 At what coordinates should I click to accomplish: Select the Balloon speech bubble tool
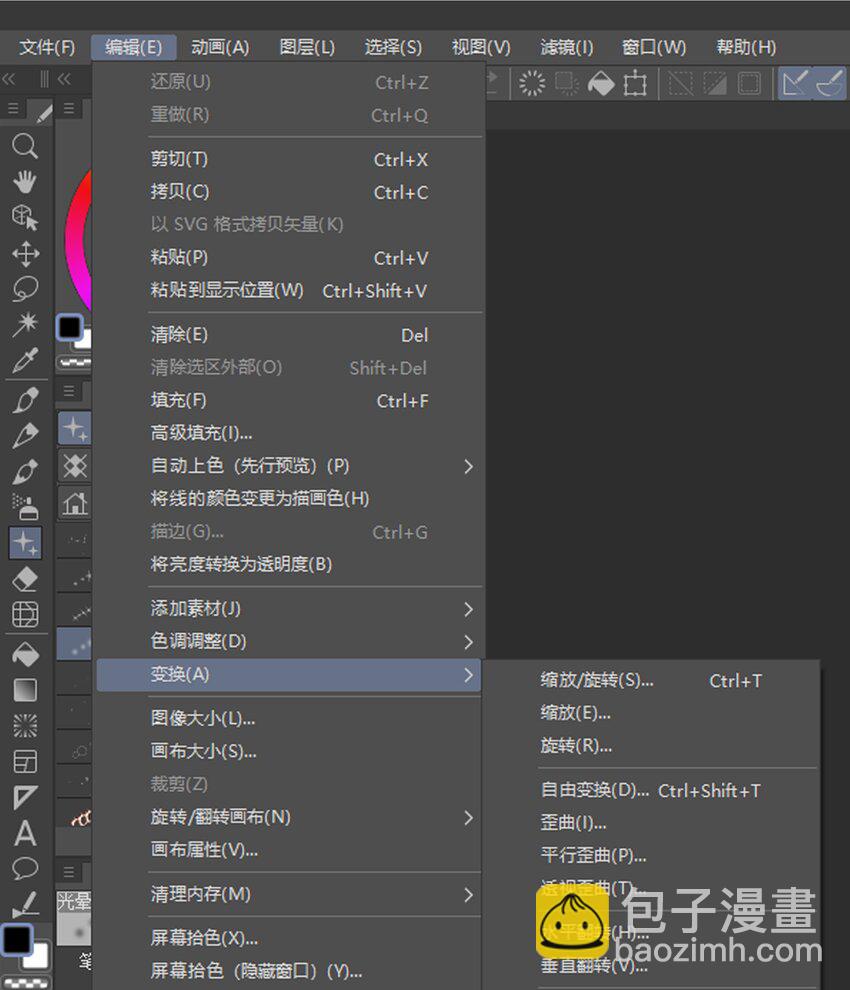click(25, 867)
